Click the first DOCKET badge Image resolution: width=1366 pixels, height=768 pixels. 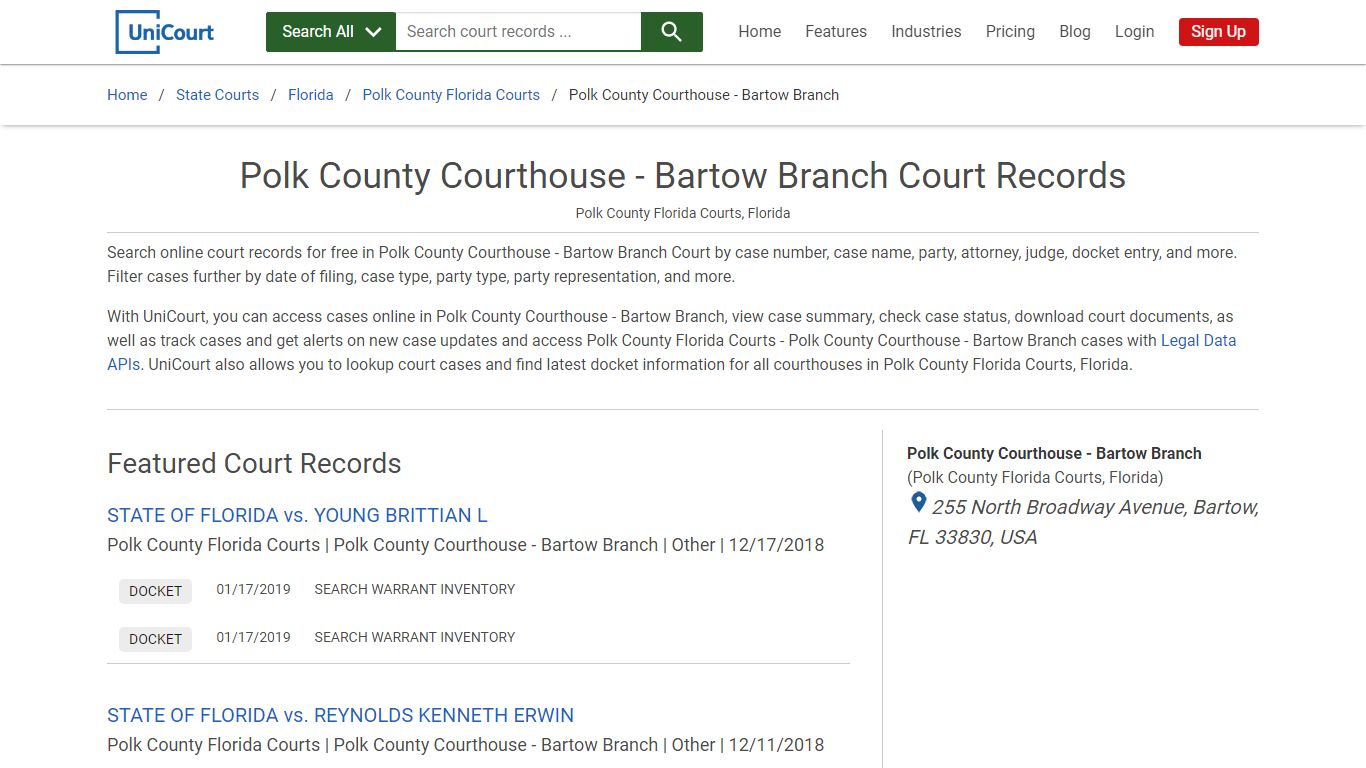(x=155, y=591)
